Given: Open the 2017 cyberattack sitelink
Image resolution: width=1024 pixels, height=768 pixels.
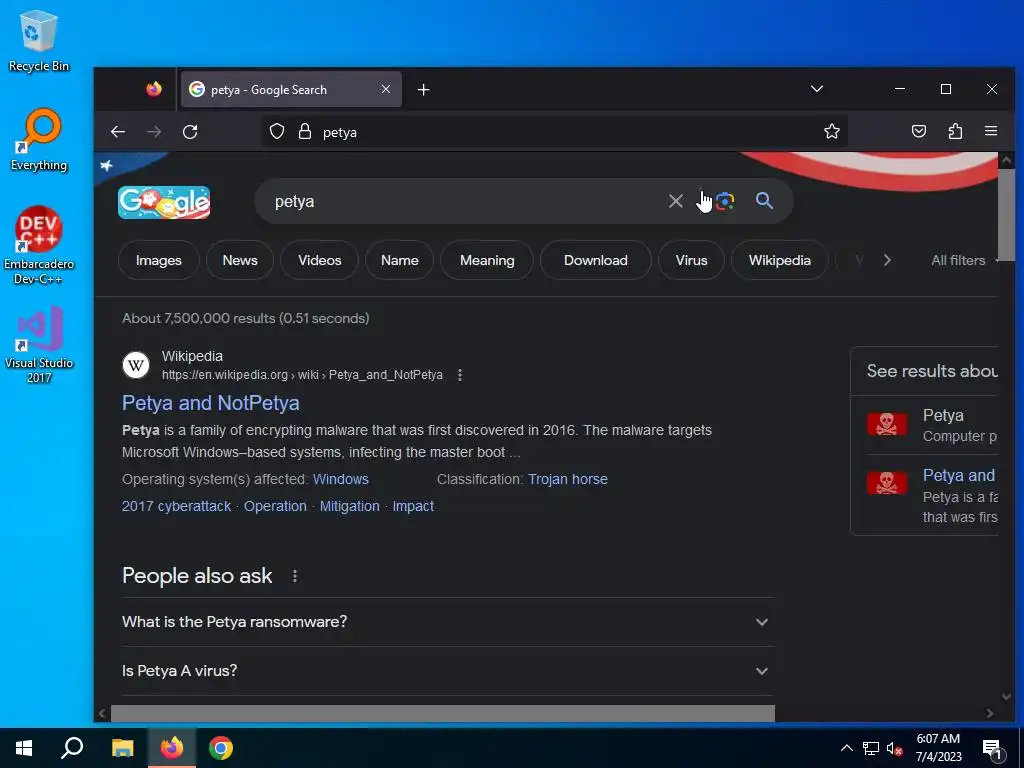Looking at the screenshot, I should click(176, 506).
